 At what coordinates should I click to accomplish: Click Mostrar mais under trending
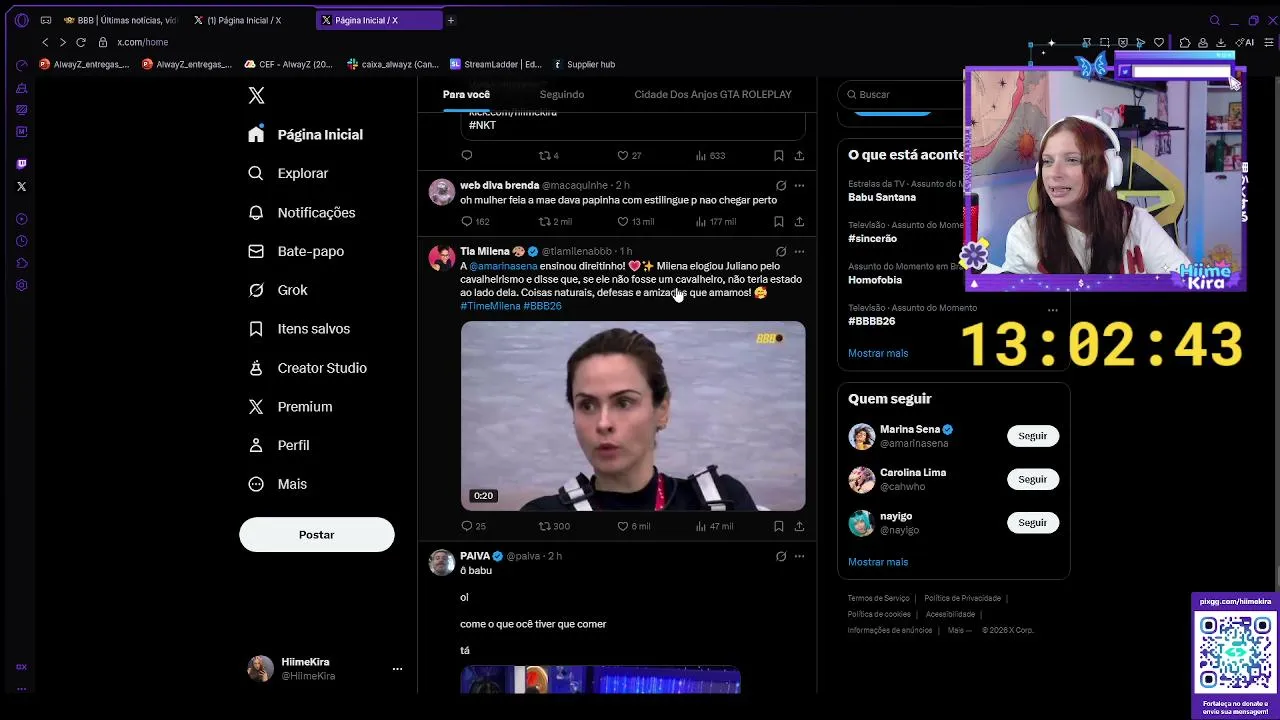coord(878,353)
